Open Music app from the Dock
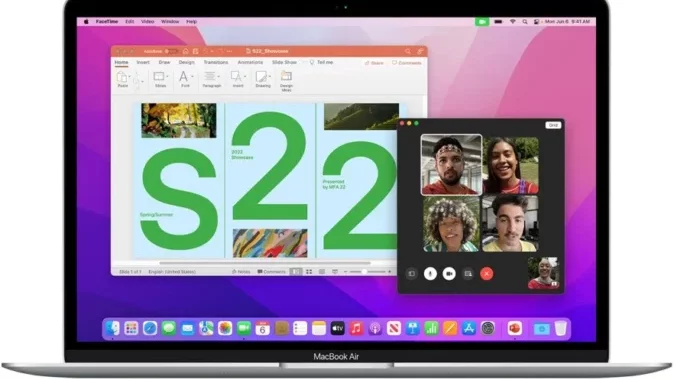This screenshot has width=674, height=379. (x=356, y=329)
